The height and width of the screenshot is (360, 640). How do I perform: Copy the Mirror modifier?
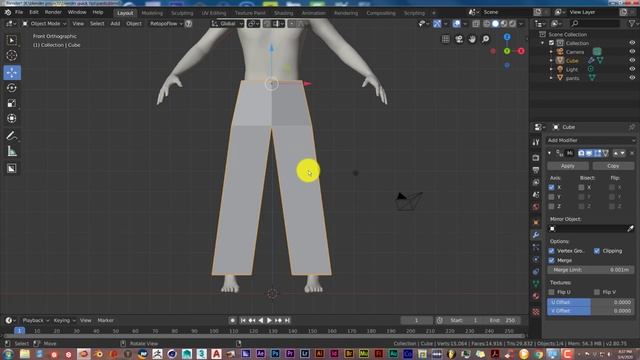pyautogui.click(x=613, y=166)
